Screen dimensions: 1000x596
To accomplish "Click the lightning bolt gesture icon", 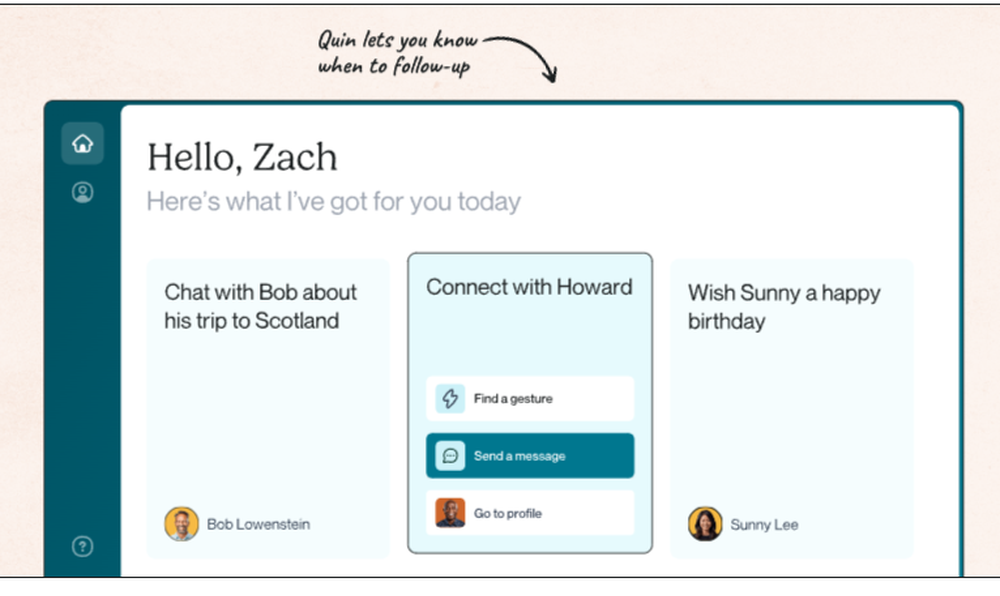I will [x=450, y=398].
